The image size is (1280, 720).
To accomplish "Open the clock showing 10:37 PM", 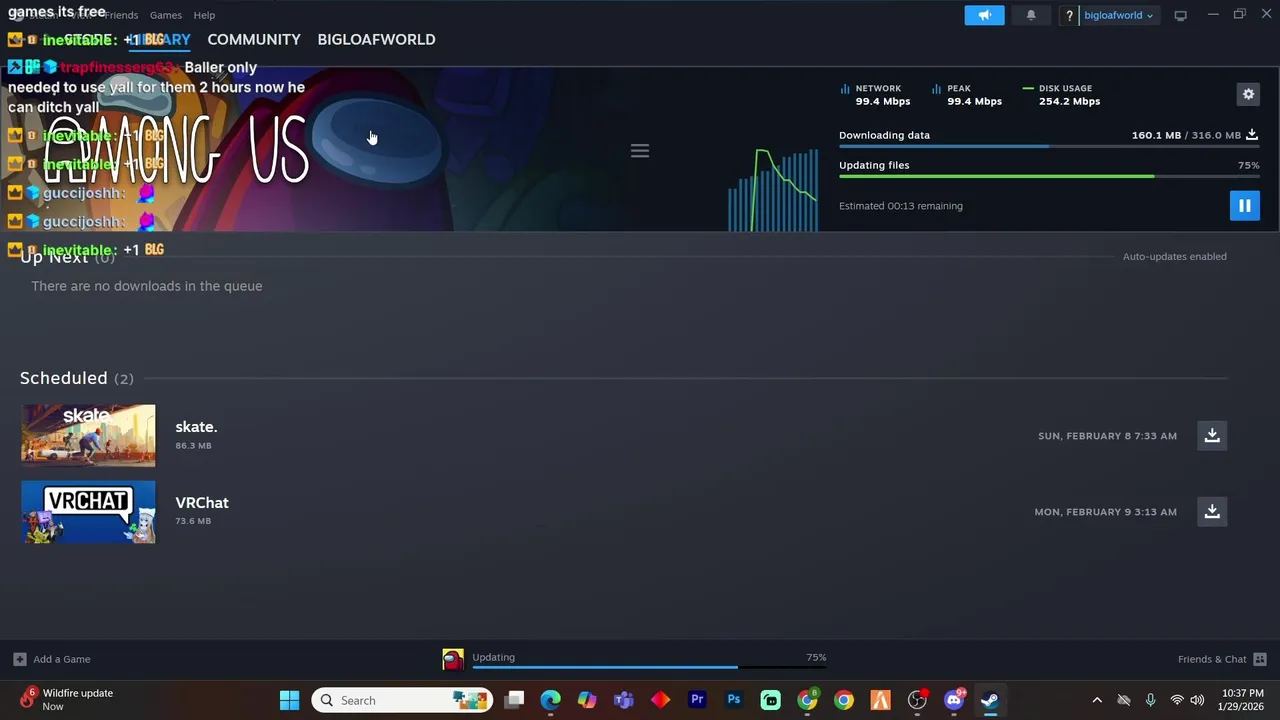I will point(1243,699).
